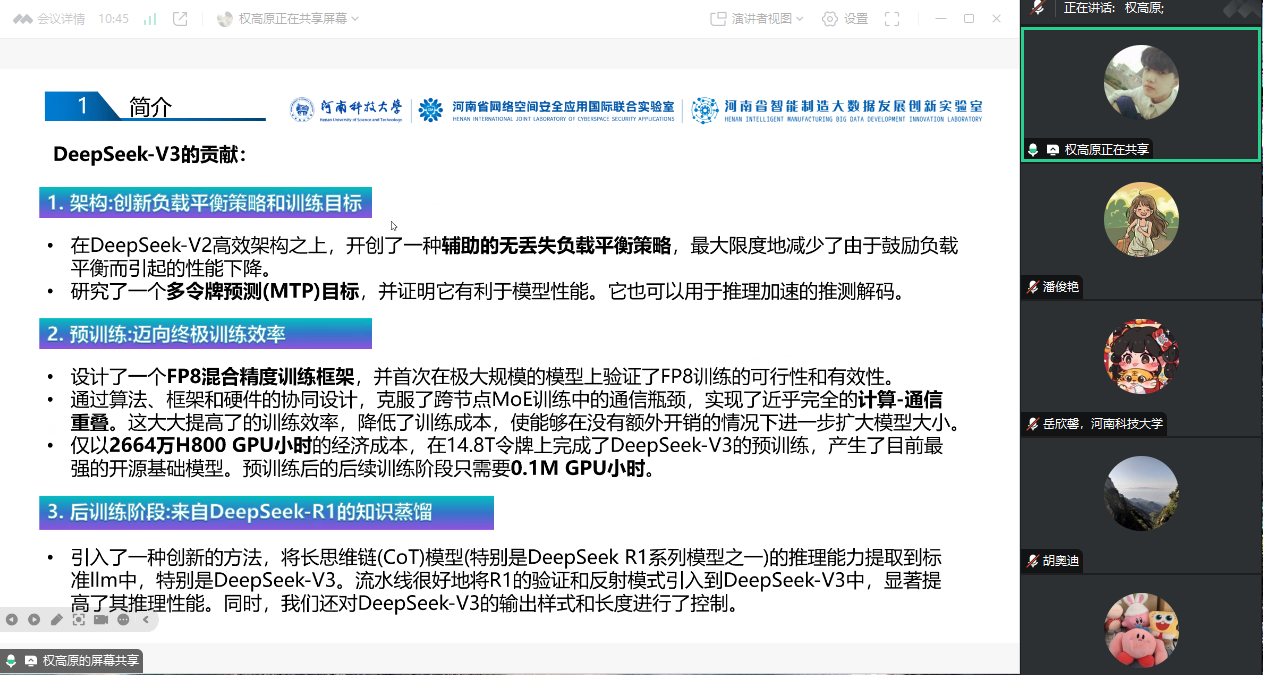The height and width of the screenshot is (675, 1263).
Task: Click muted mic icon beside 胡奥迪
Action: click(x=1033, y=561)
